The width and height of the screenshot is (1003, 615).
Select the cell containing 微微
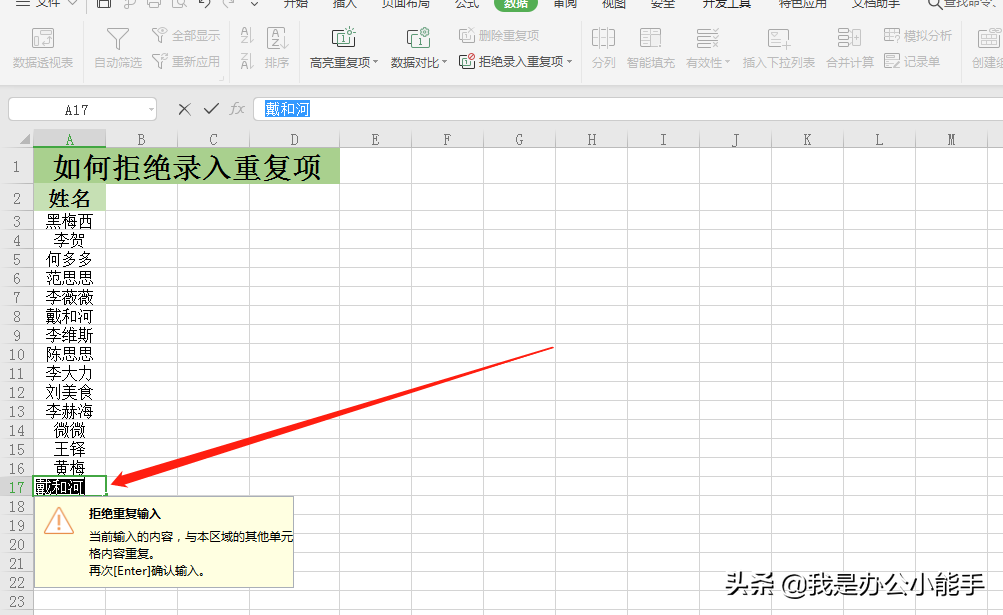pos(70,431)
